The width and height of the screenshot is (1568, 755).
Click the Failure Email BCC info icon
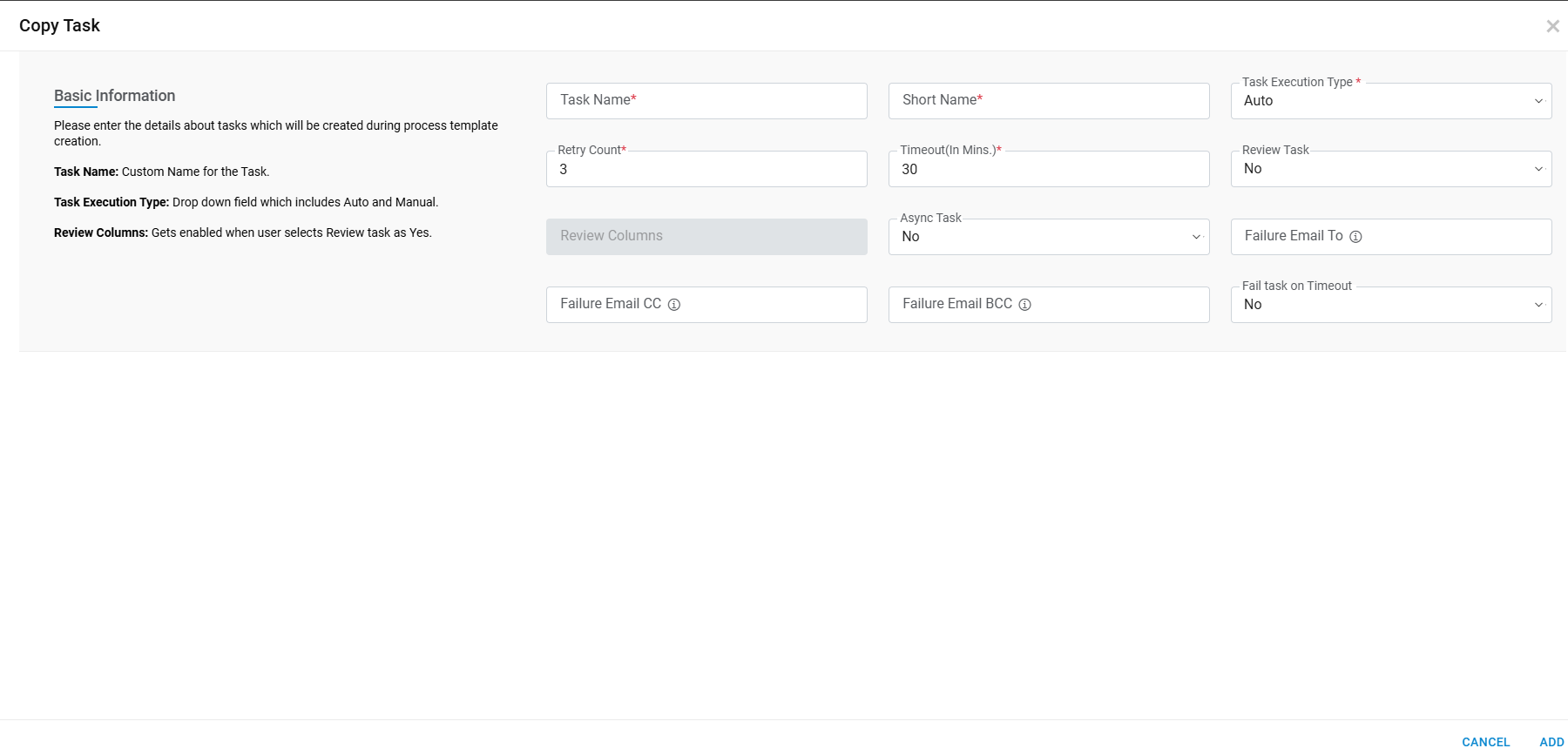click(x=1025, y=305)
